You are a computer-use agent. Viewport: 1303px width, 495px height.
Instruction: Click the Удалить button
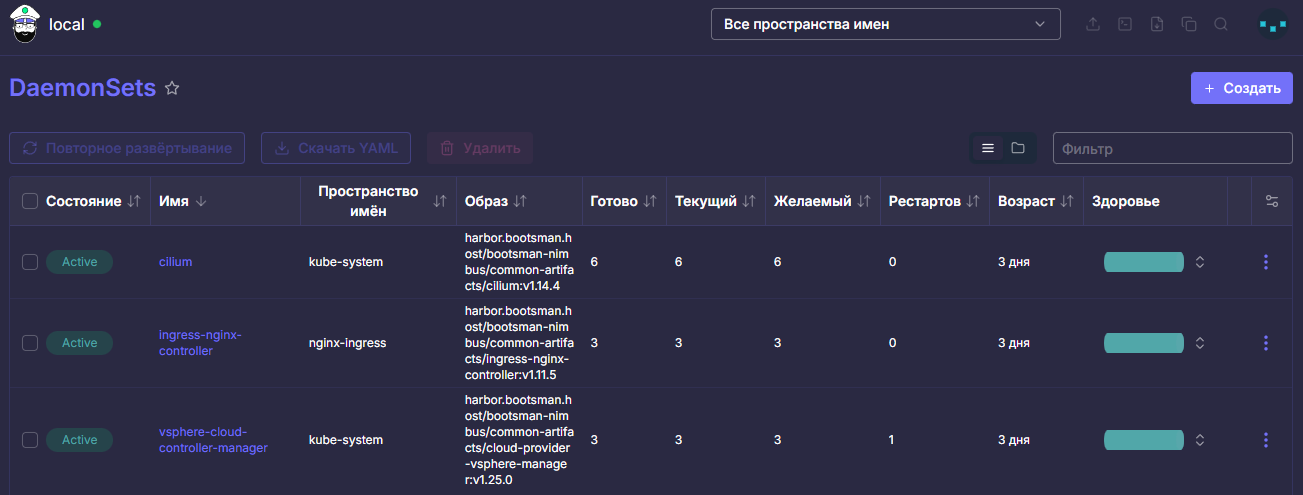pos(480,148)
